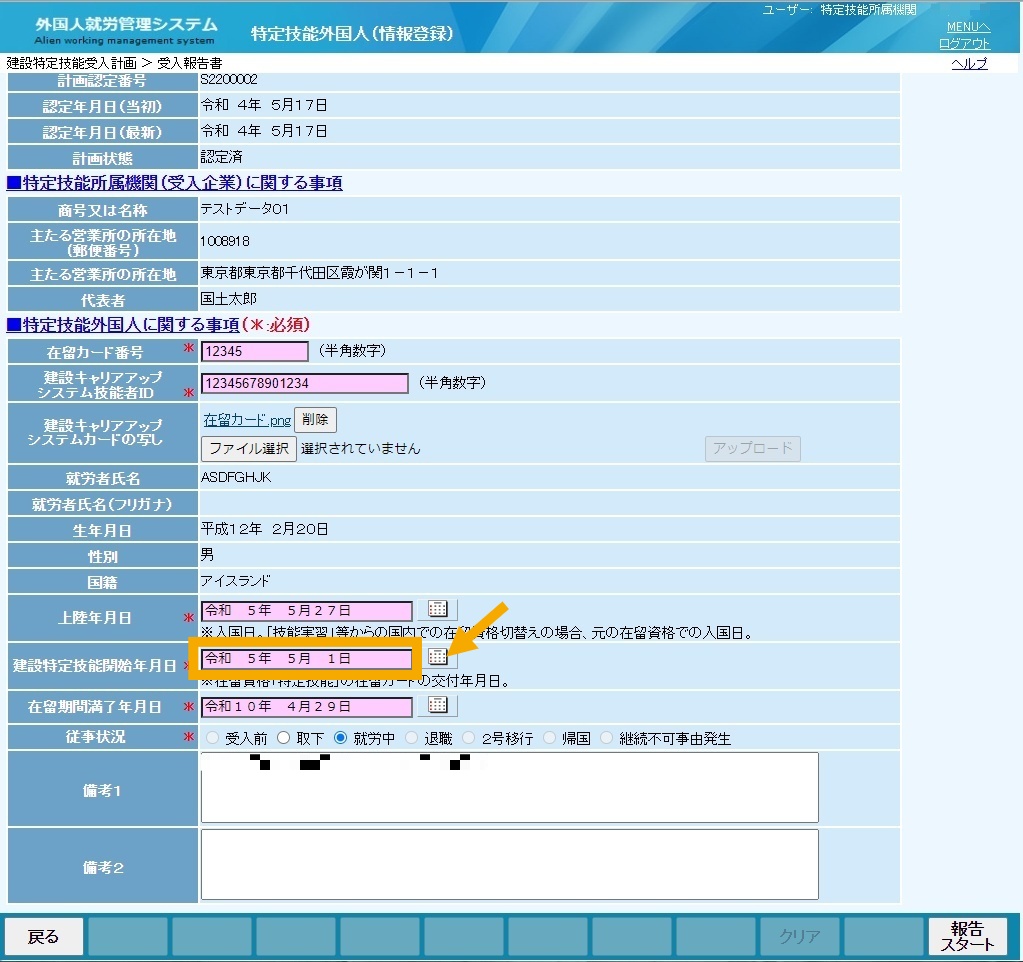The image size is (1023, 962).
Task: Open calendar picker for 在留期間満了年月日
Action: coord(438,705)
